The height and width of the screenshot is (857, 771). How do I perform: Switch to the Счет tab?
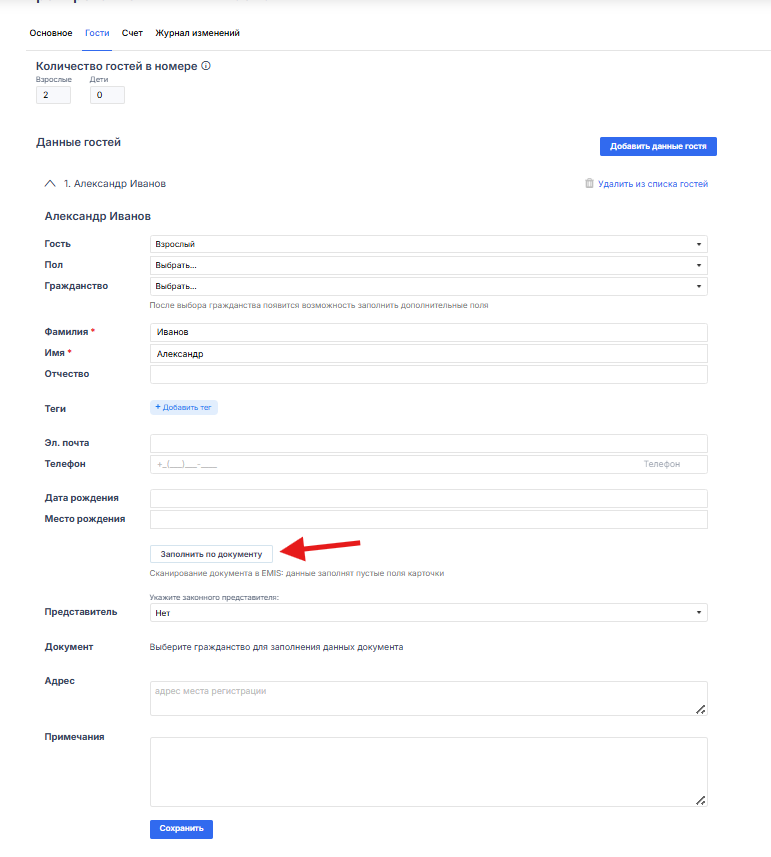(132, 33)
